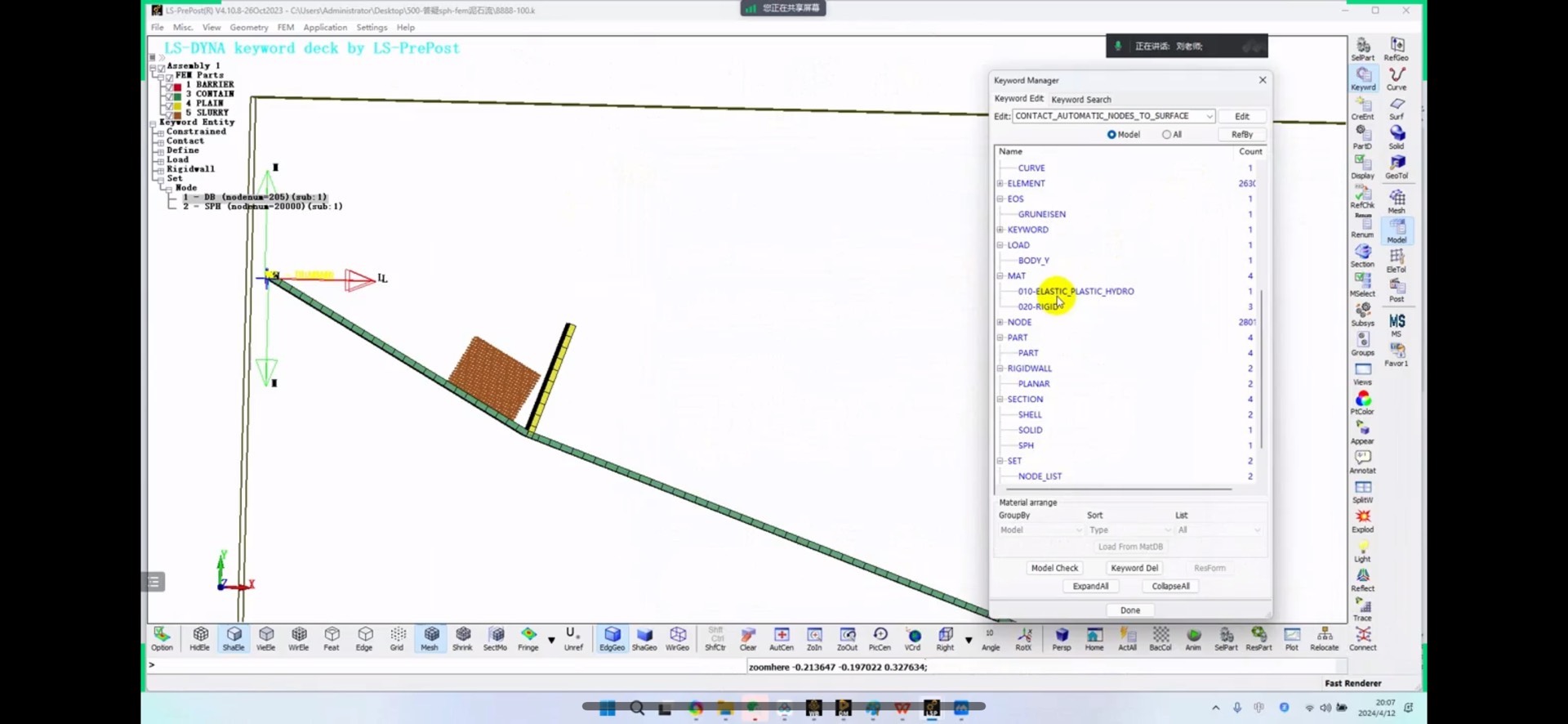Click the BacCol background color icon
Viewport: 1568px width, 724px height.
click(1160, 638)
